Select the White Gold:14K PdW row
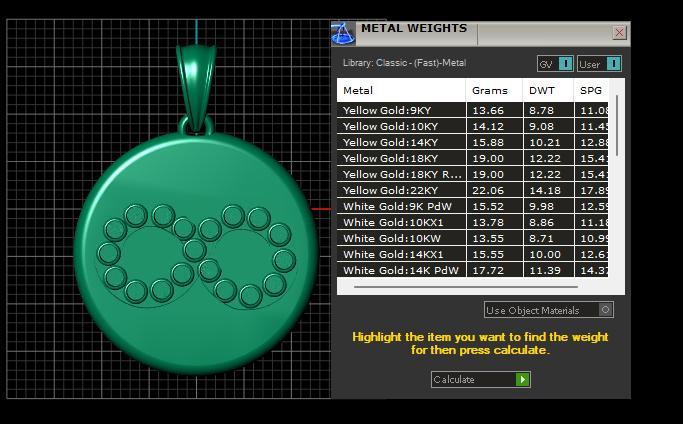This screenshot has height=424, width=683. 473,270
